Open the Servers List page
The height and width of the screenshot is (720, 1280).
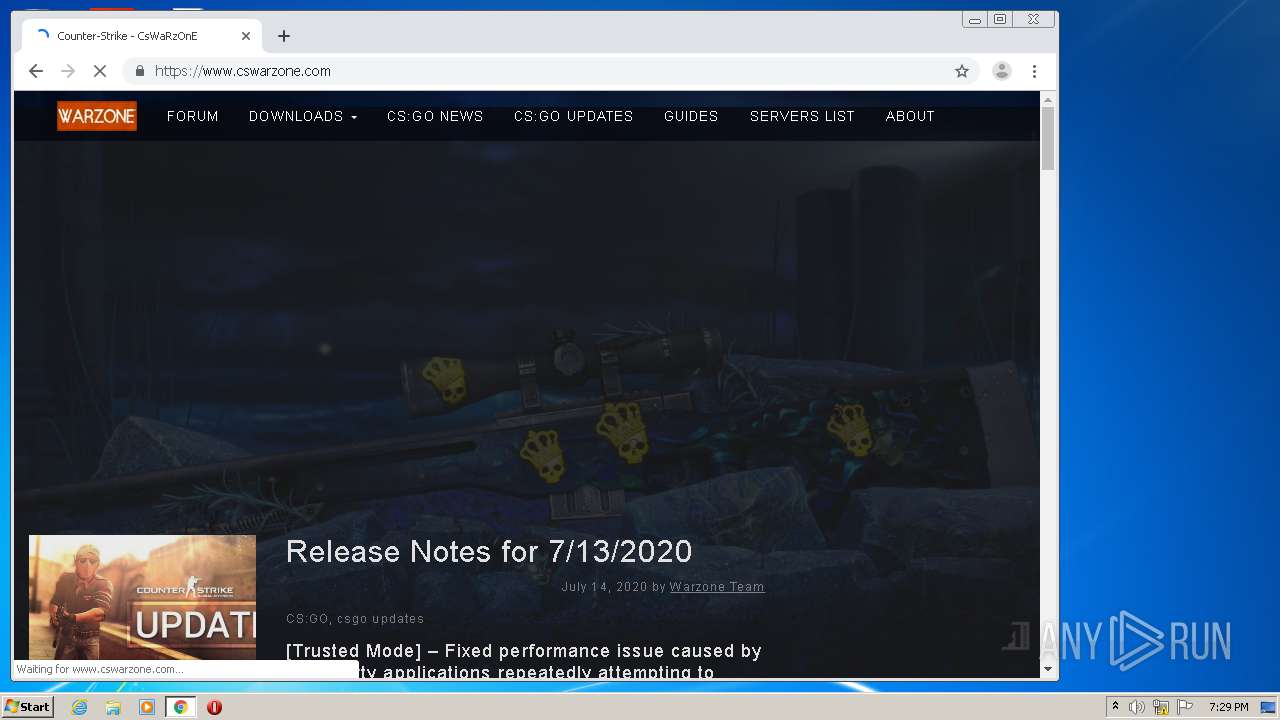tap(802, 116)
